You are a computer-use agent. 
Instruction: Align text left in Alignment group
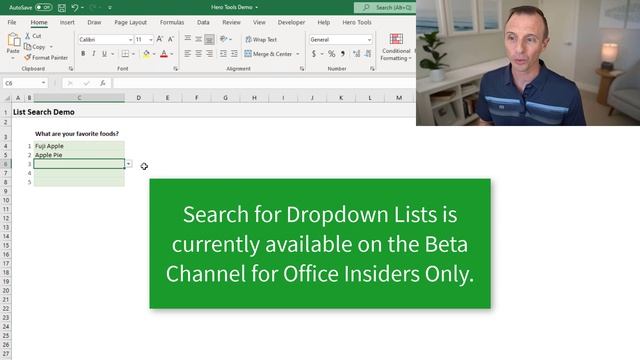tap(187, 53)
